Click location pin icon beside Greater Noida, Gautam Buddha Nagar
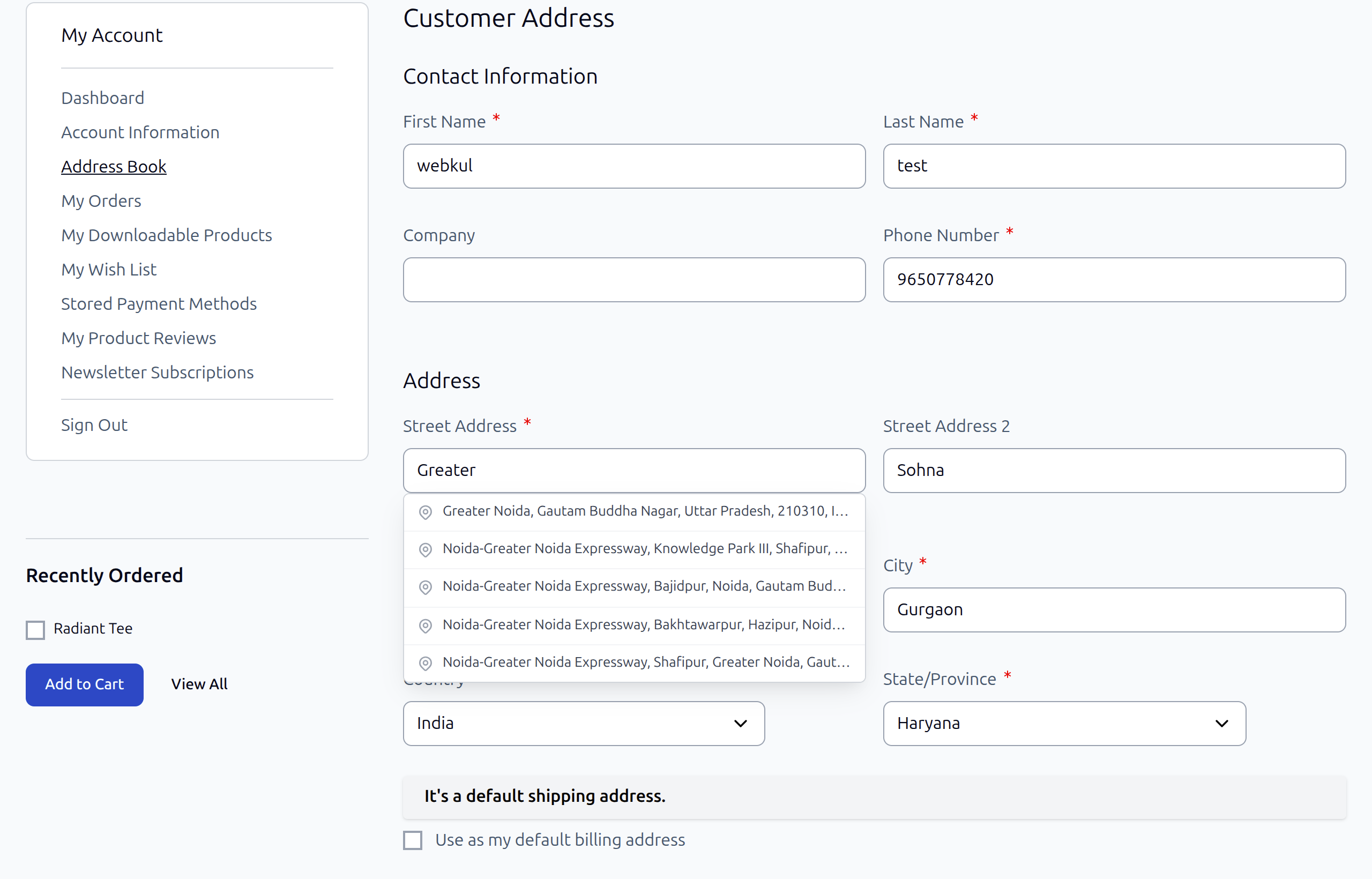 (425, 512)
